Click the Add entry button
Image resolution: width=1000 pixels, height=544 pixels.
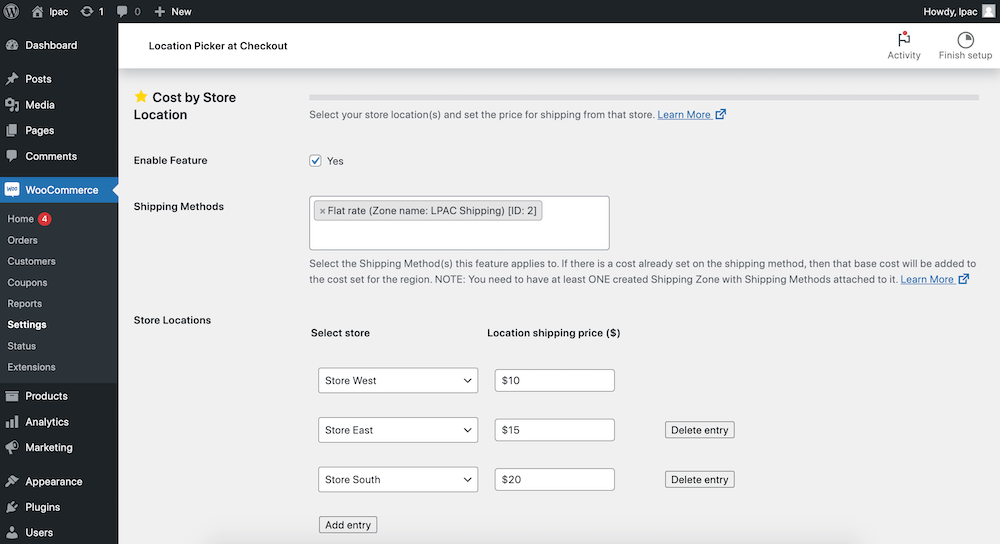click(x=348, y=525)
